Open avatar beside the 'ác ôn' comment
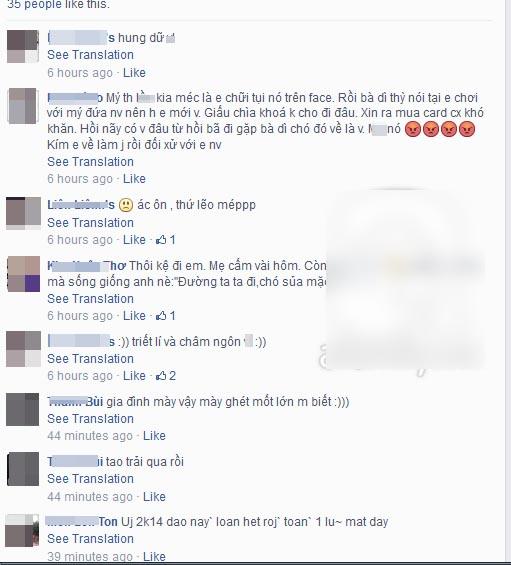The width and height of the screenshot is (511, 565). (x=23, y=213)
